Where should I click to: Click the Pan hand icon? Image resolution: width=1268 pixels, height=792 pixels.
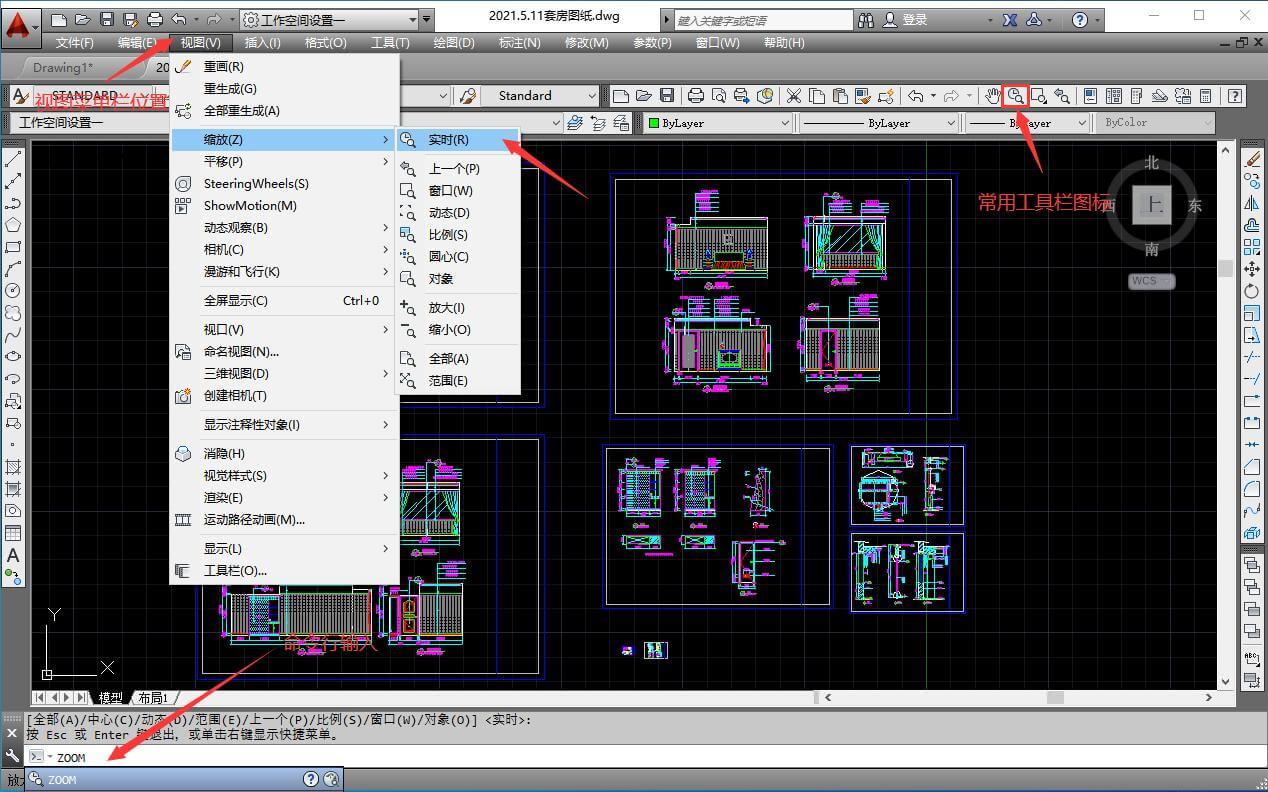[x=992, y=96]
